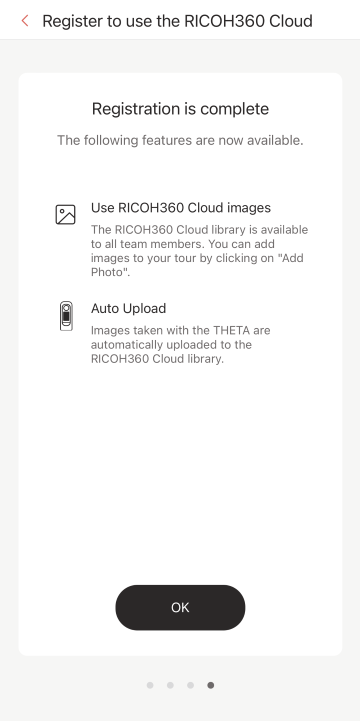
Task: Click the description mentioning "Add Photo"
Action: 200,251
